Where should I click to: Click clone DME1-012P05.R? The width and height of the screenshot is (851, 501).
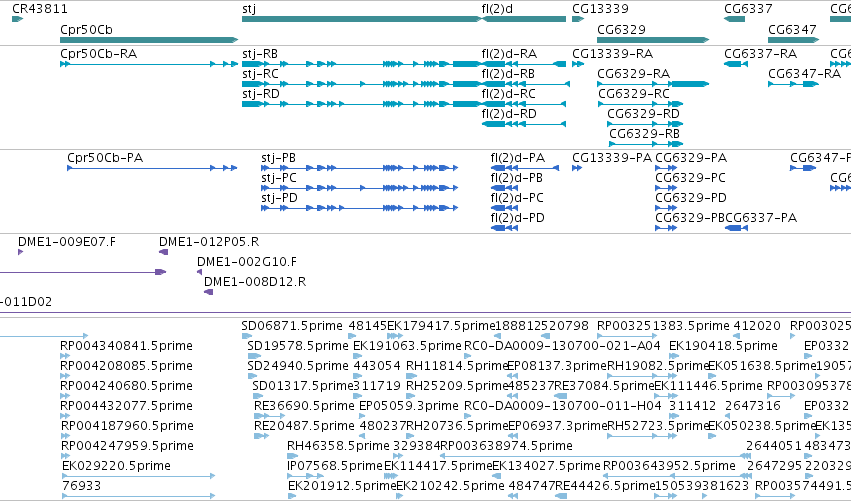163,252
